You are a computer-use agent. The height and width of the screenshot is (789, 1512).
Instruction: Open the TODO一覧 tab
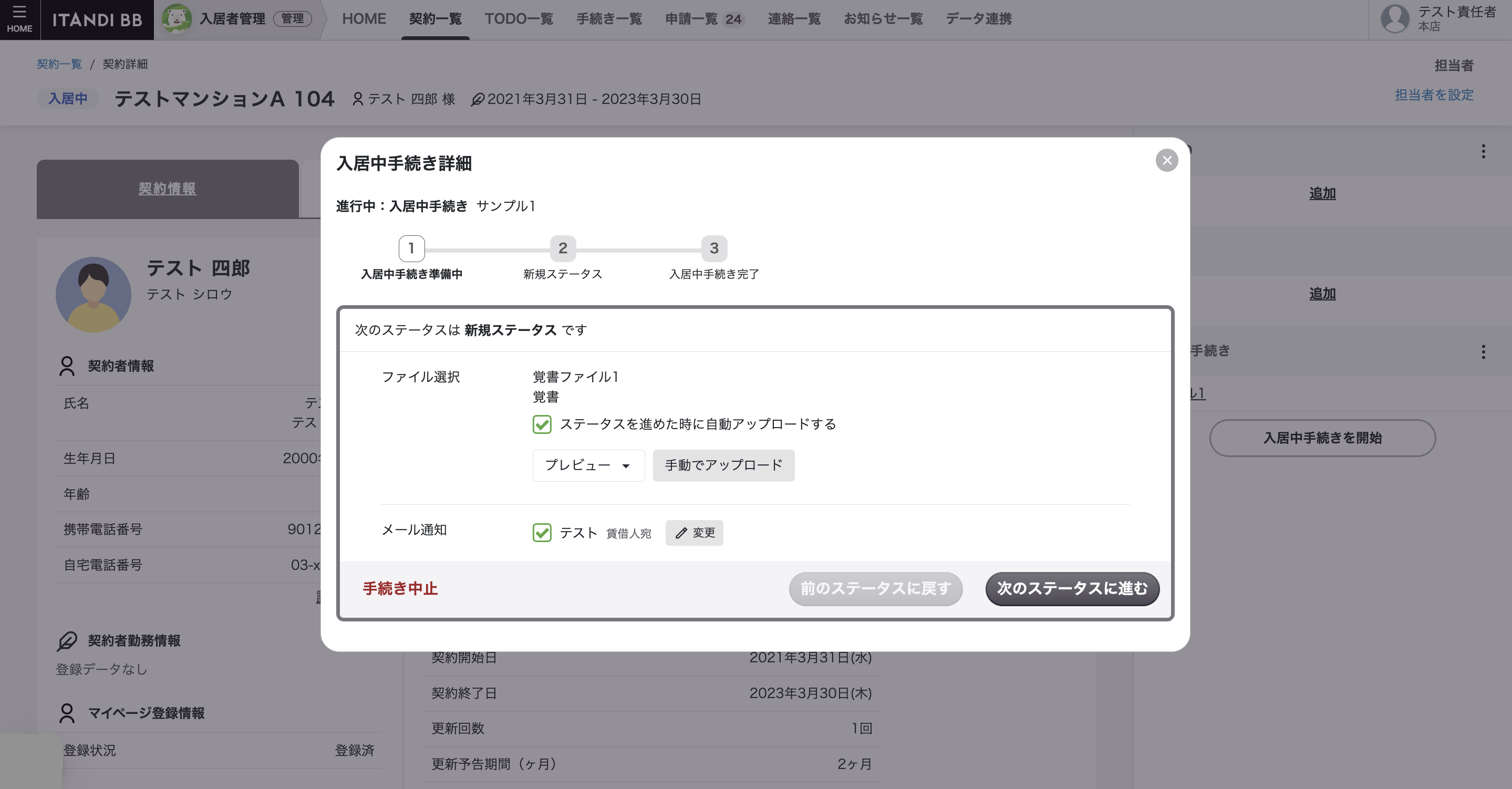(x=519, y=19)
